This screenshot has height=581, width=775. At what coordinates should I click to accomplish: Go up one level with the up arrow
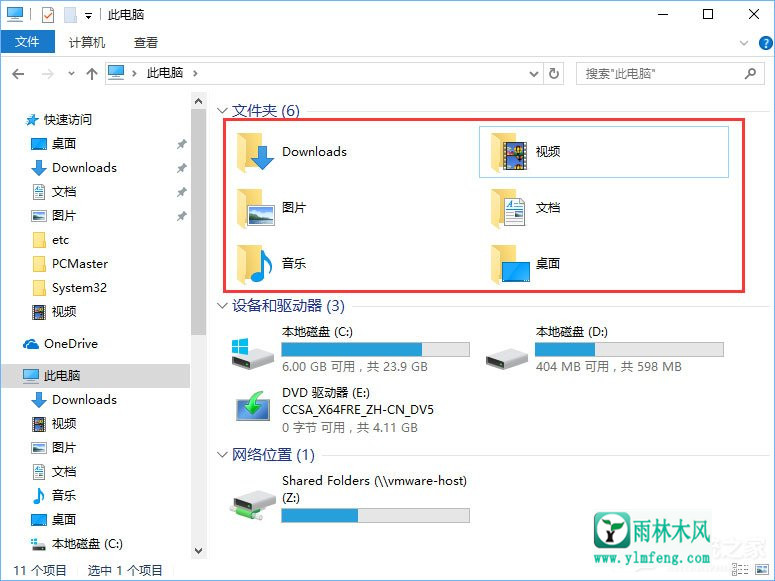[x=92, y=74]
